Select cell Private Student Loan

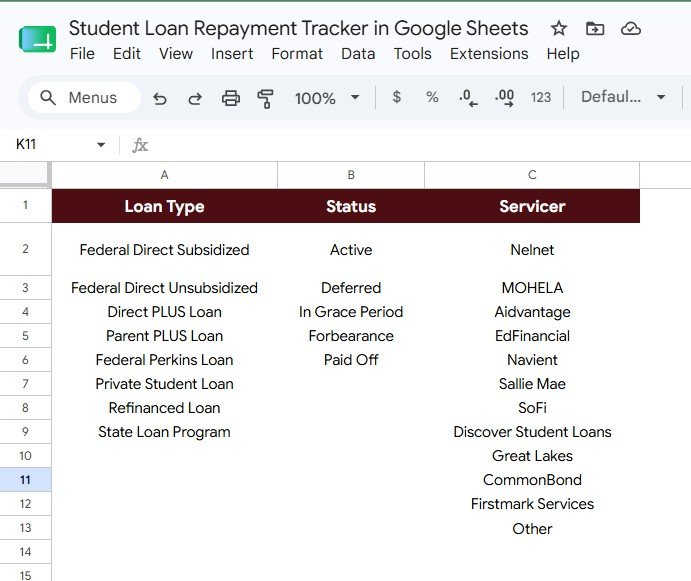[x=164, y=384]
